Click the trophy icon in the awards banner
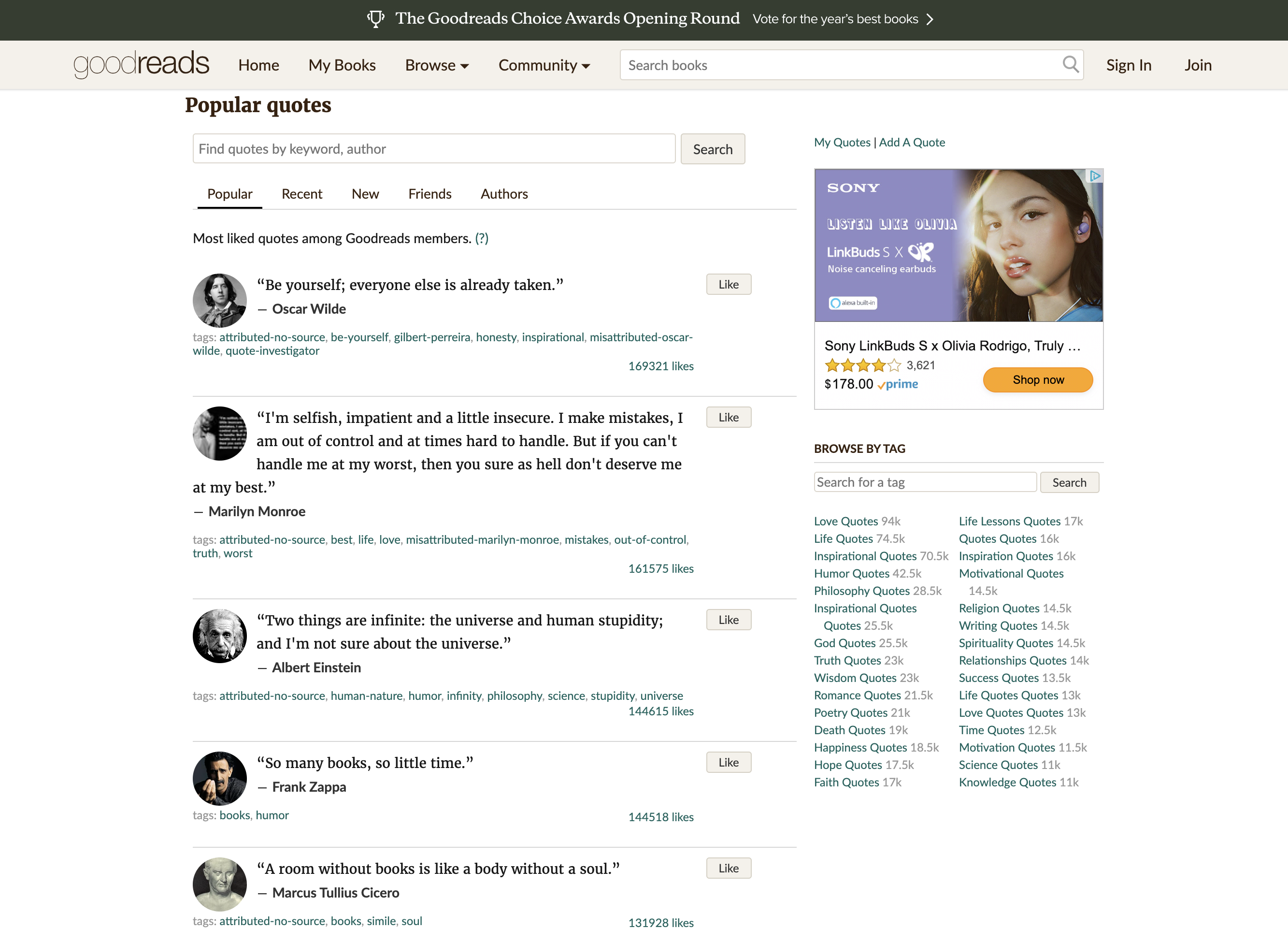The width and height of the screenshot is (1288, 928). (376, 19)
